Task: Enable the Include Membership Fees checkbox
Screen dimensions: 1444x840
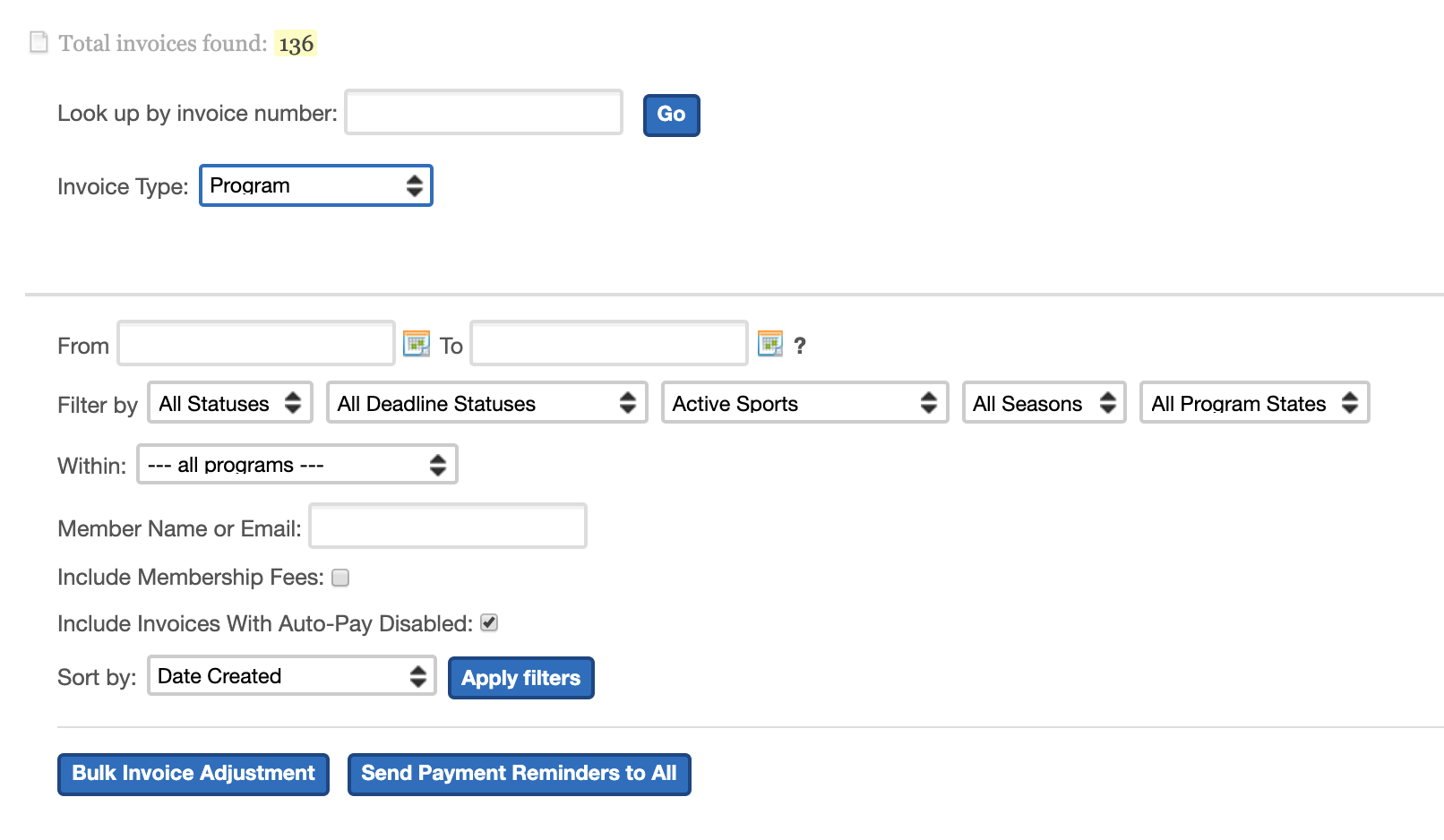Action: [340, 578]
